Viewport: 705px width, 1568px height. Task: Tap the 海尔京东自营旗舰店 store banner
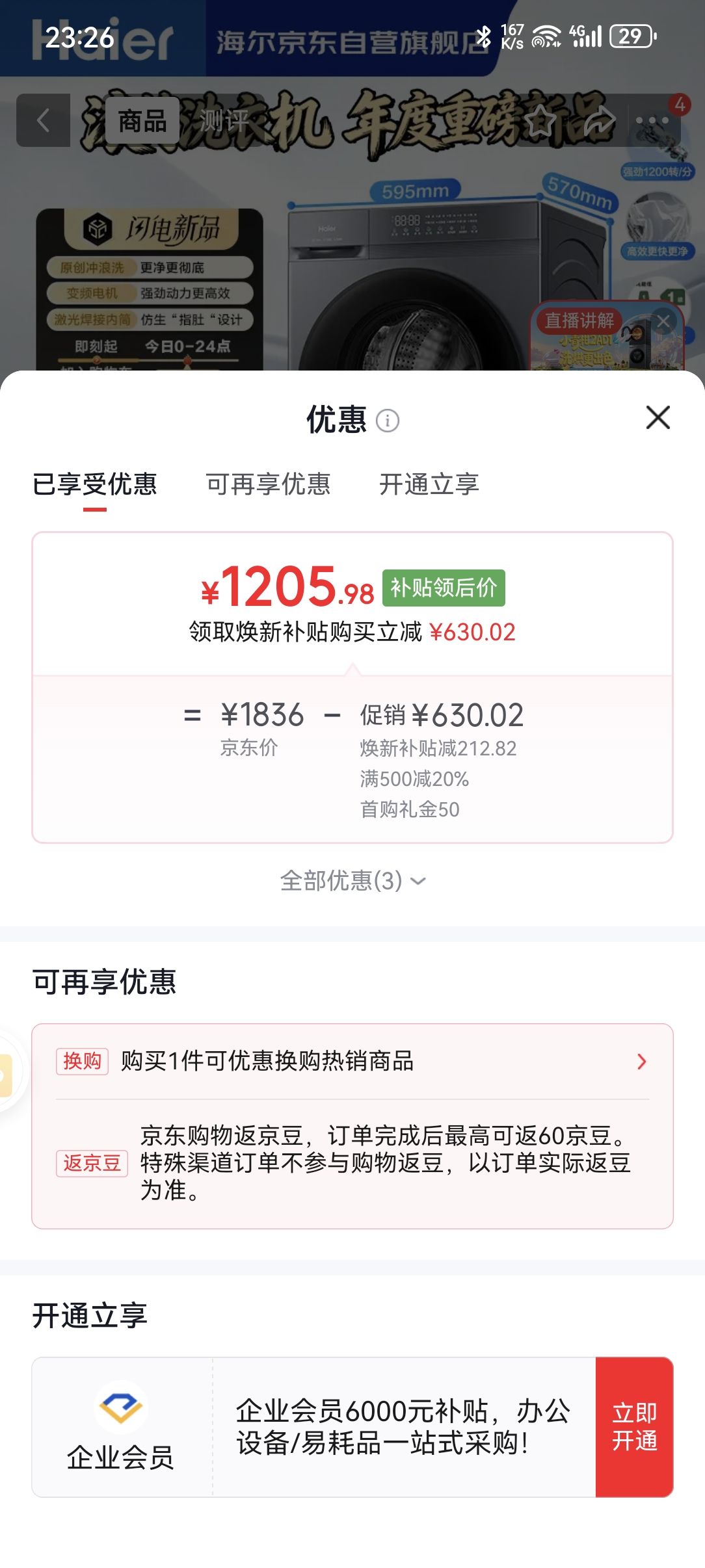(x=351, y=42)
